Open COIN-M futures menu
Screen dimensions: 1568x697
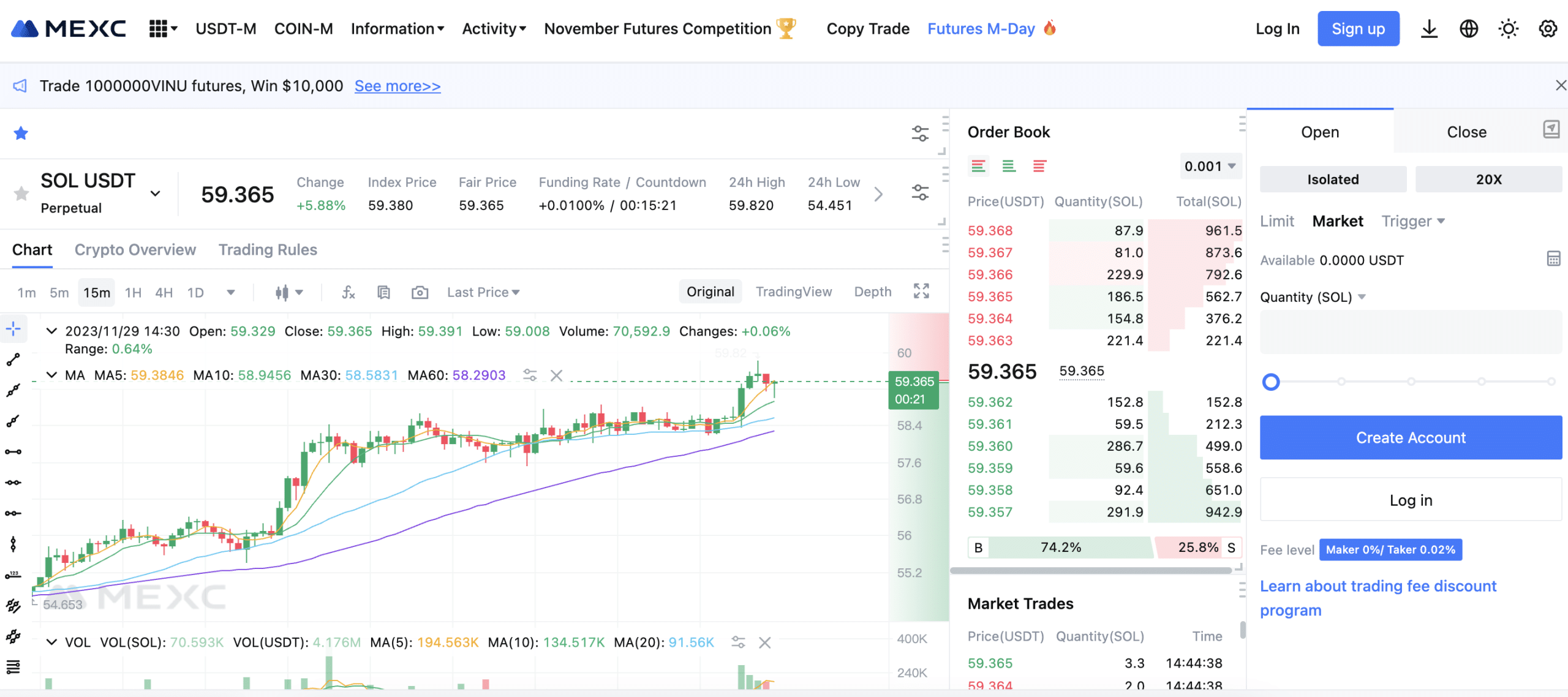[303, 29]
